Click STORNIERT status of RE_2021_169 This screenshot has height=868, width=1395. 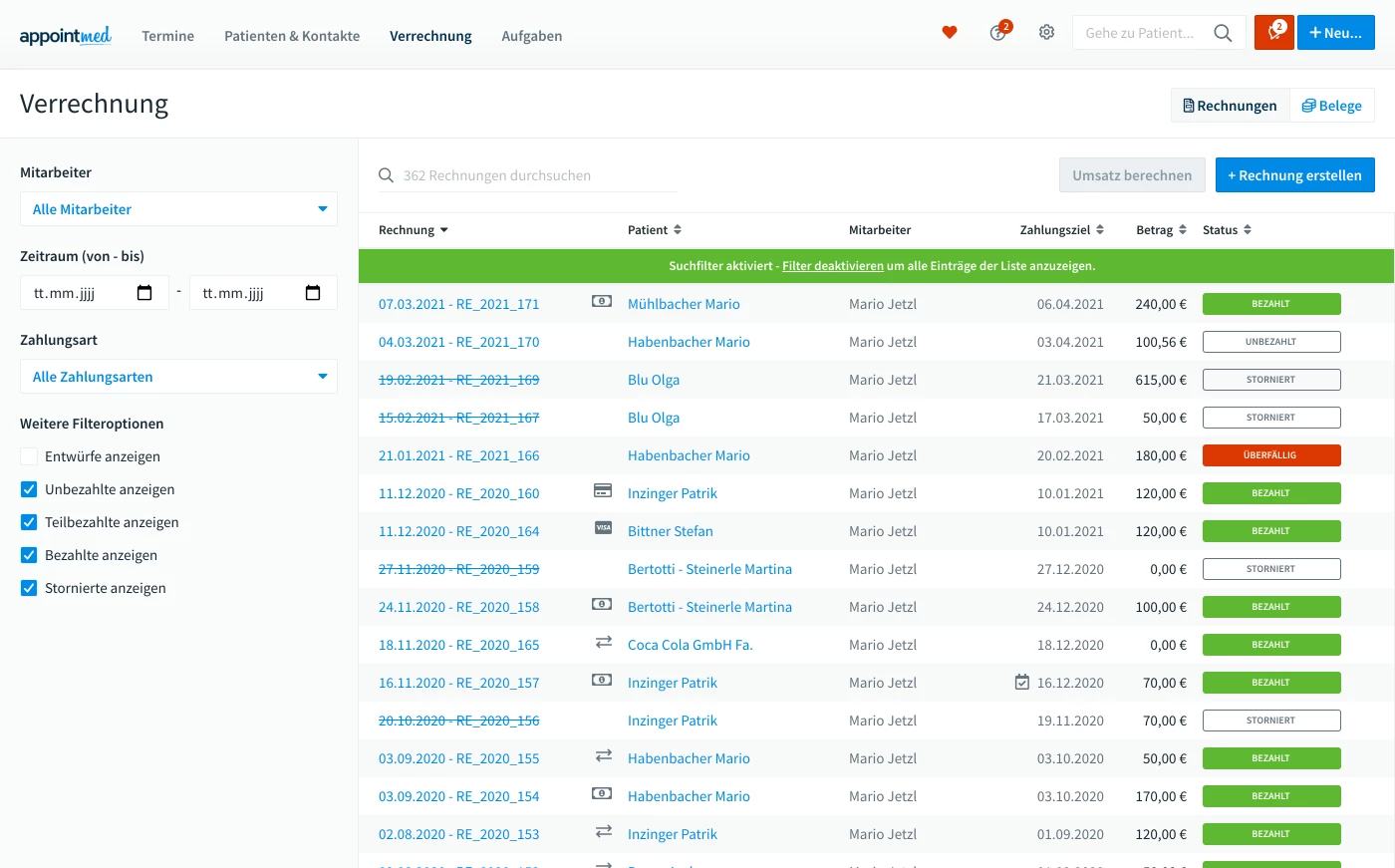coord(1271,380)
